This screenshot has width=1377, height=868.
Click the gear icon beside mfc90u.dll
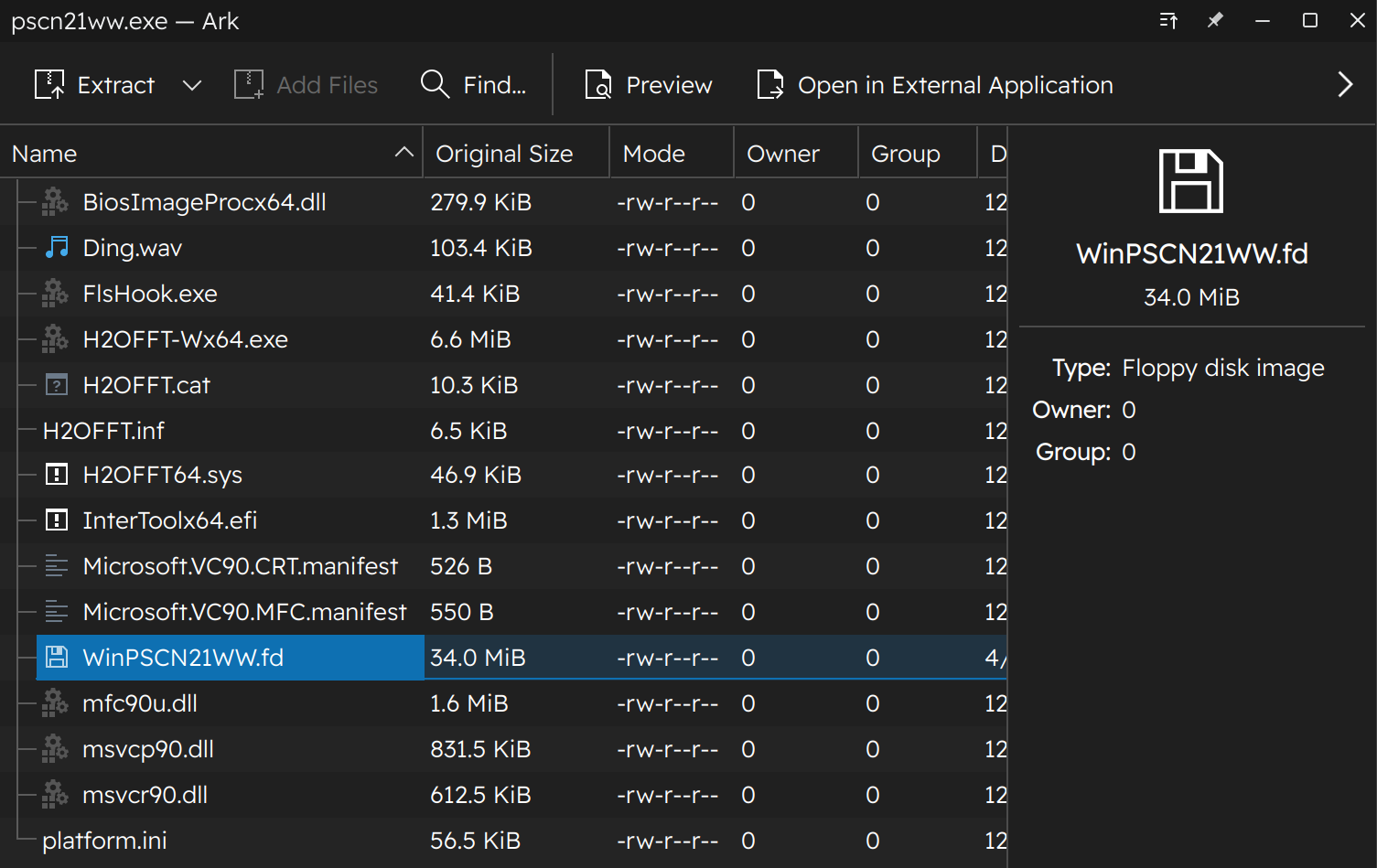[56, 703]
